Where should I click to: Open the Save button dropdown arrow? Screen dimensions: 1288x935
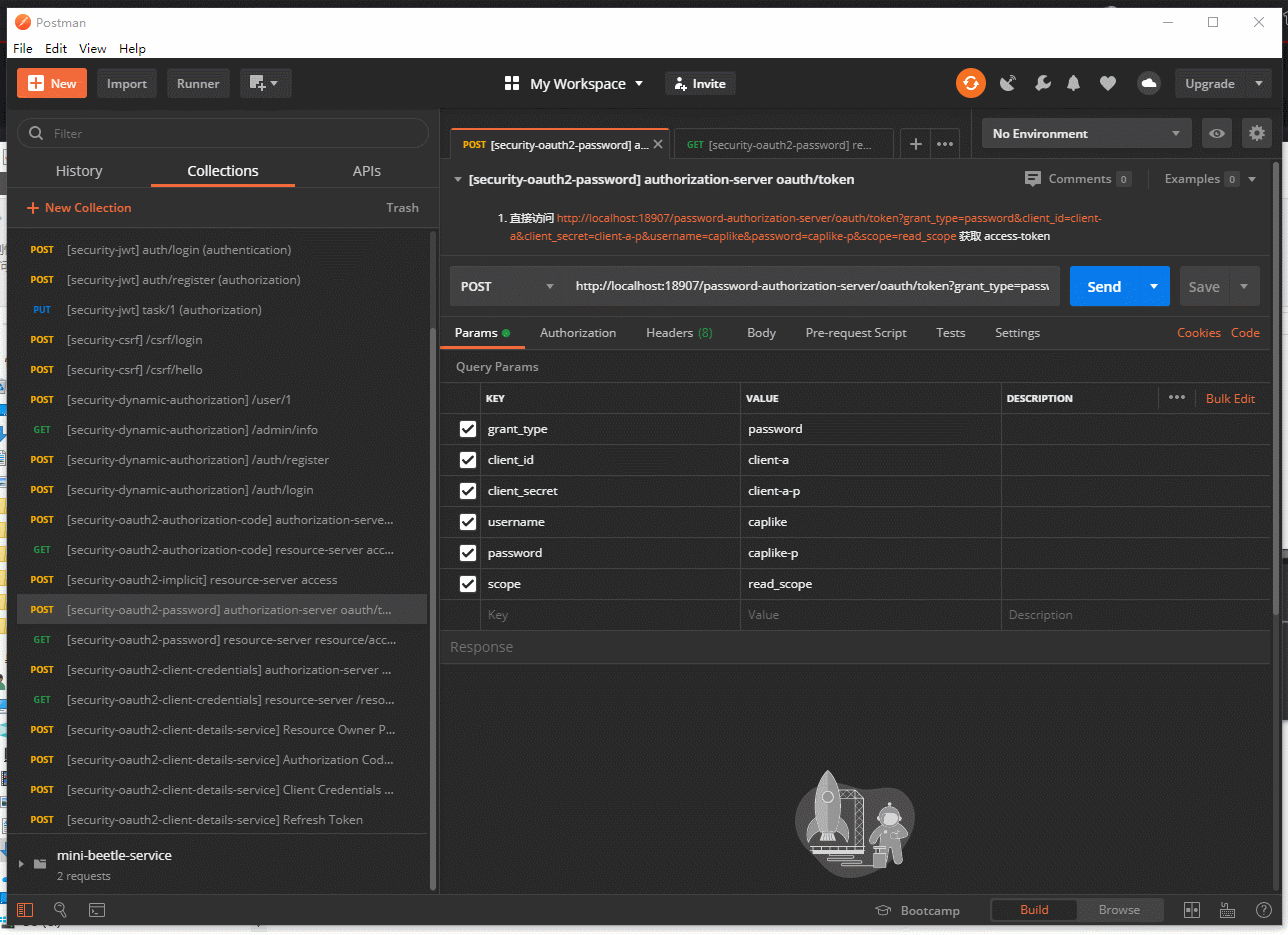pyautogui.click(x=1244, y=286)
